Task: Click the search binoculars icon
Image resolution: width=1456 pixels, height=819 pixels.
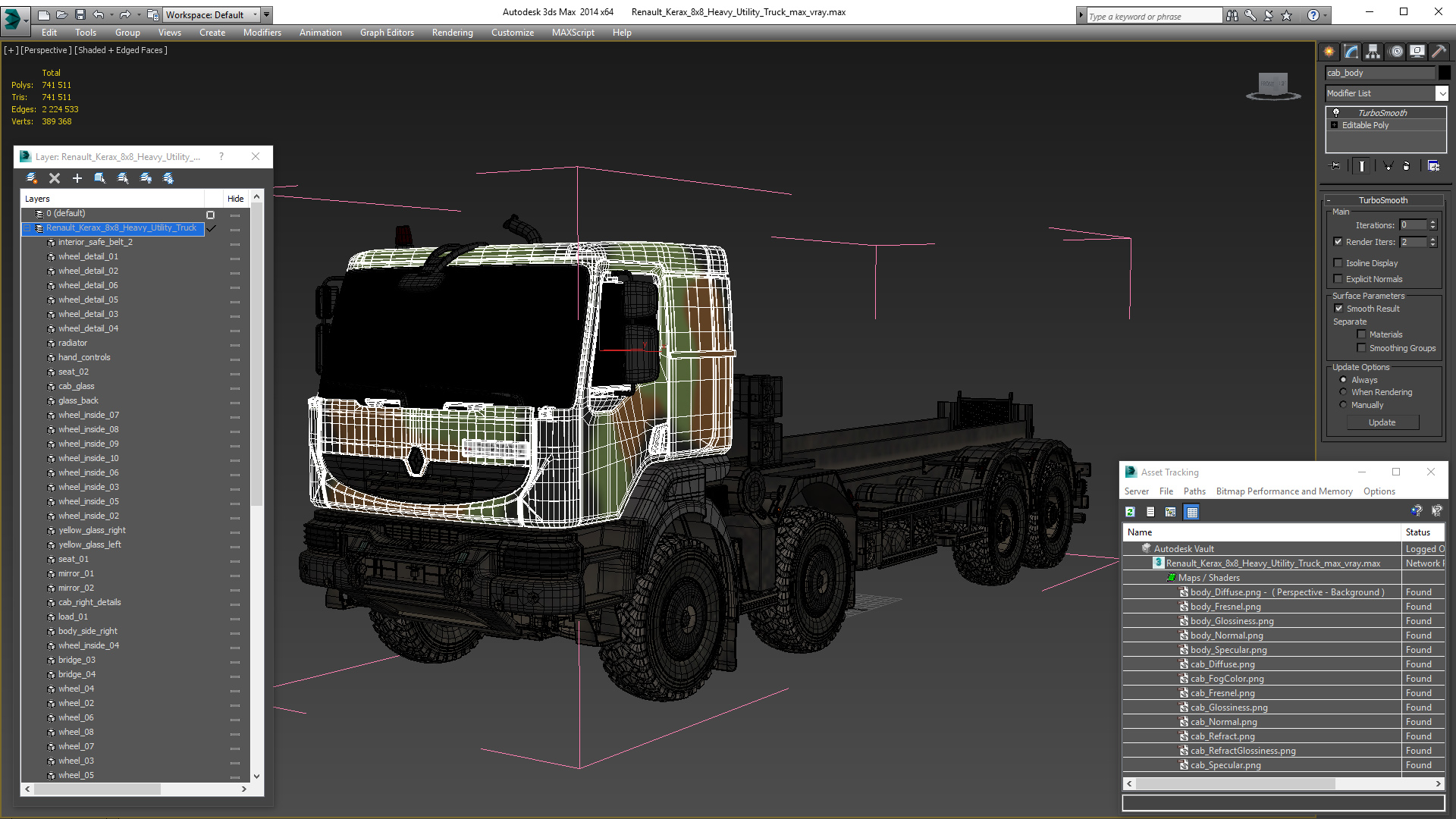Action: pos(1232,15)
